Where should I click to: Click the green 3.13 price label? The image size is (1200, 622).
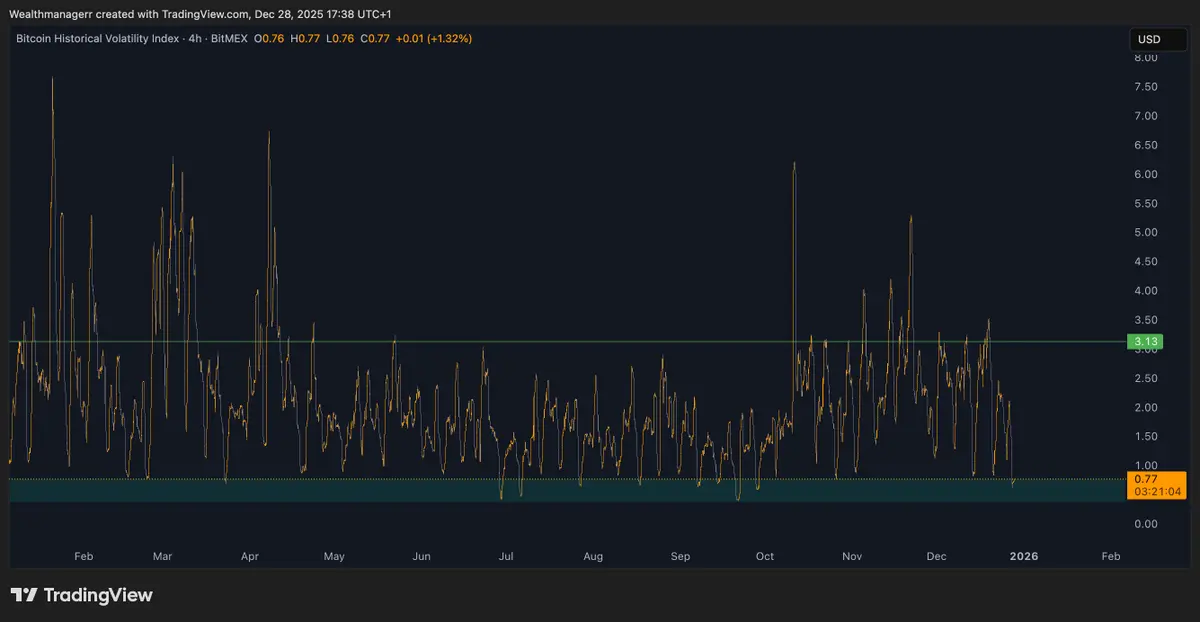pyautogui.click(x=1144, y=342)
